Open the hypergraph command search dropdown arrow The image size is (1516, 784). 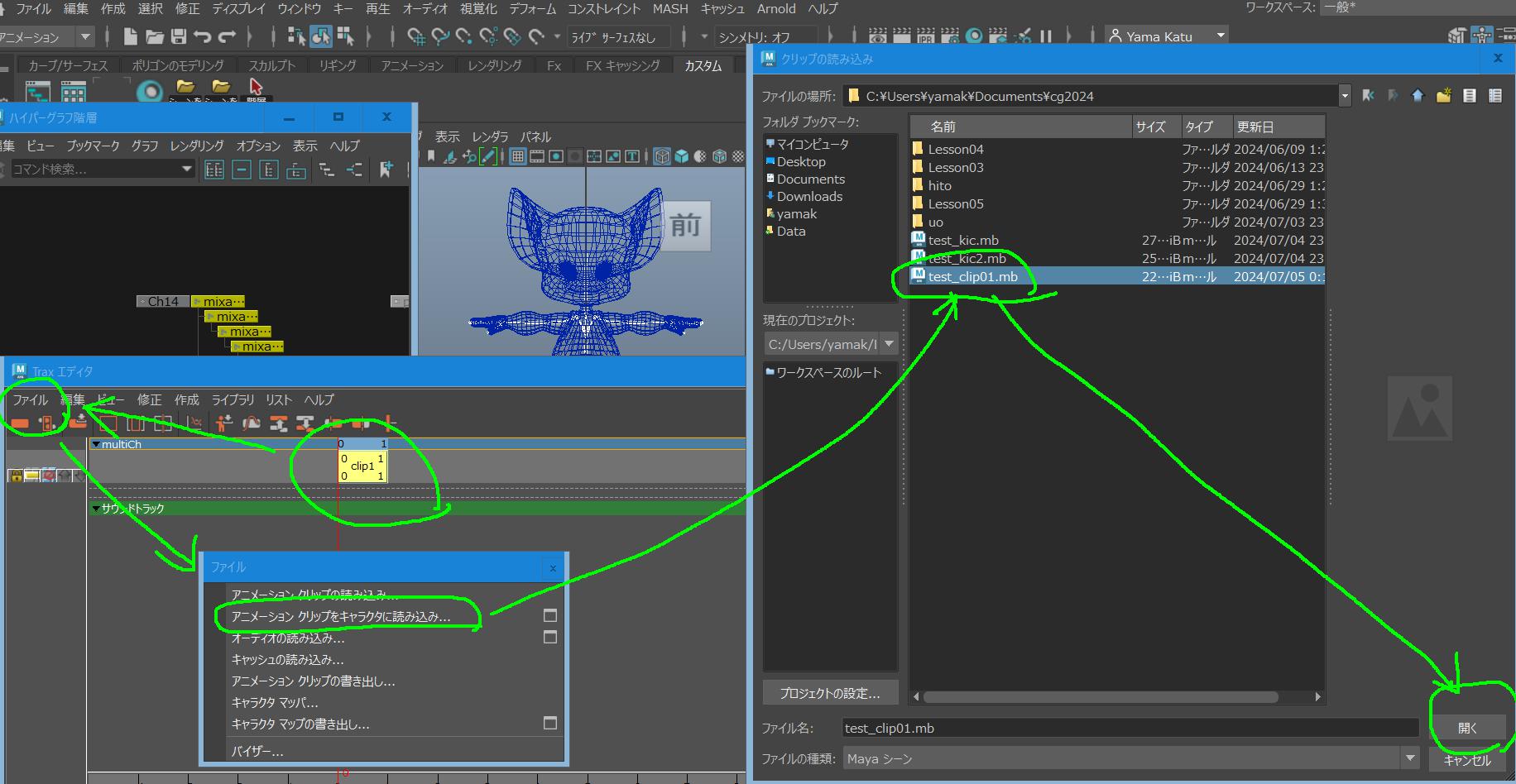coord(187,169)
